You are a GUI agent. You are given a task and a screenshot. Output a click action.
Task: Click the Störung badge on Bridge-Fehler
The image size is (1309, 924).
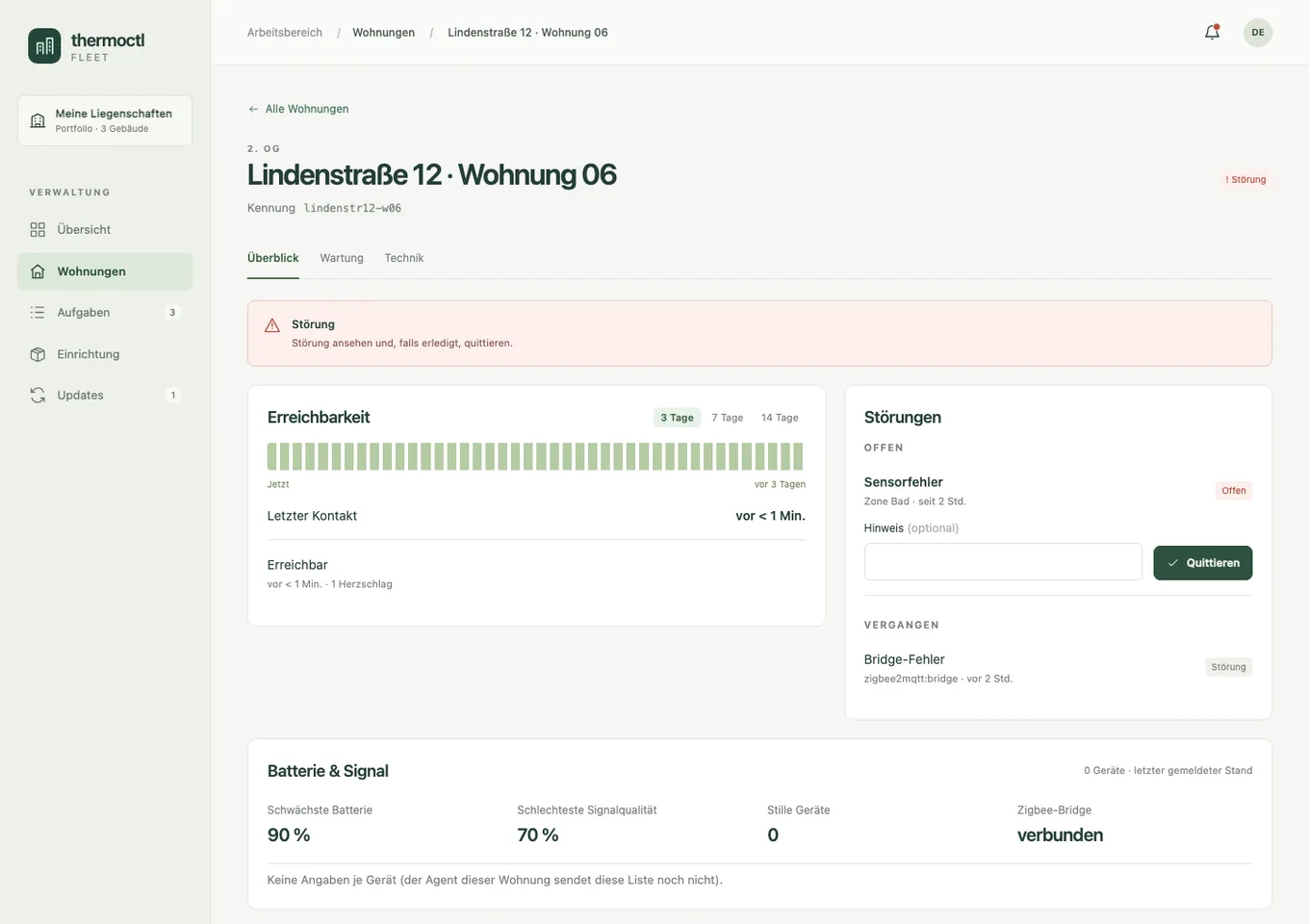click(x=1228, y=667)
